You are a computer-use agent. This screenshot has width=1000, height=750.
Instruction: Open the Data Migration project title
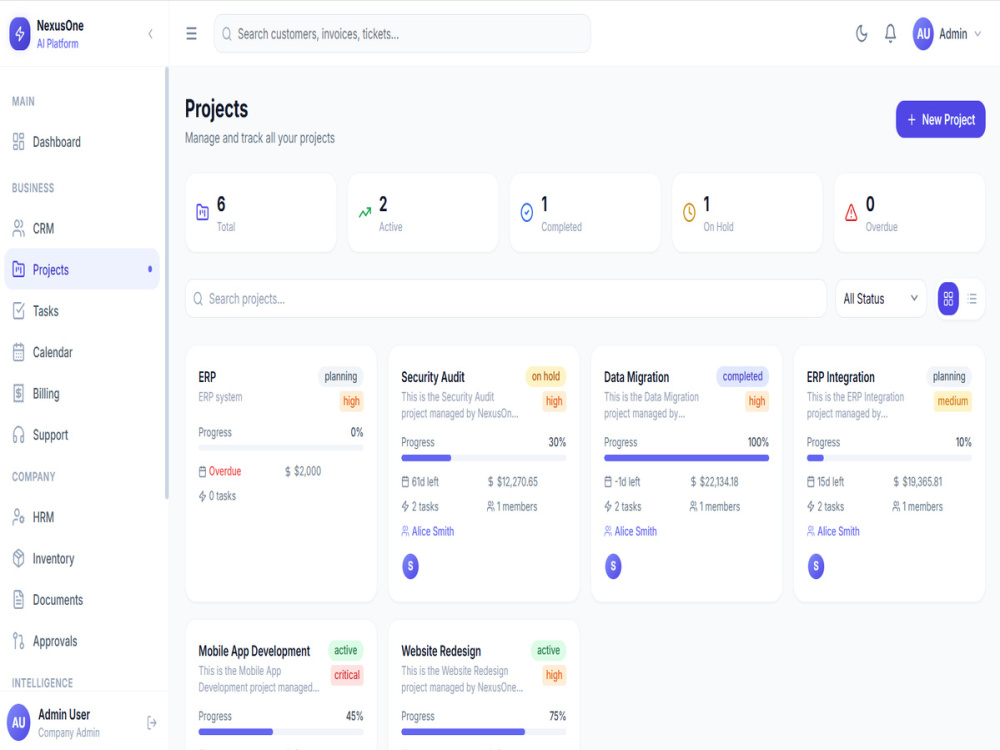tap(636, 377)
